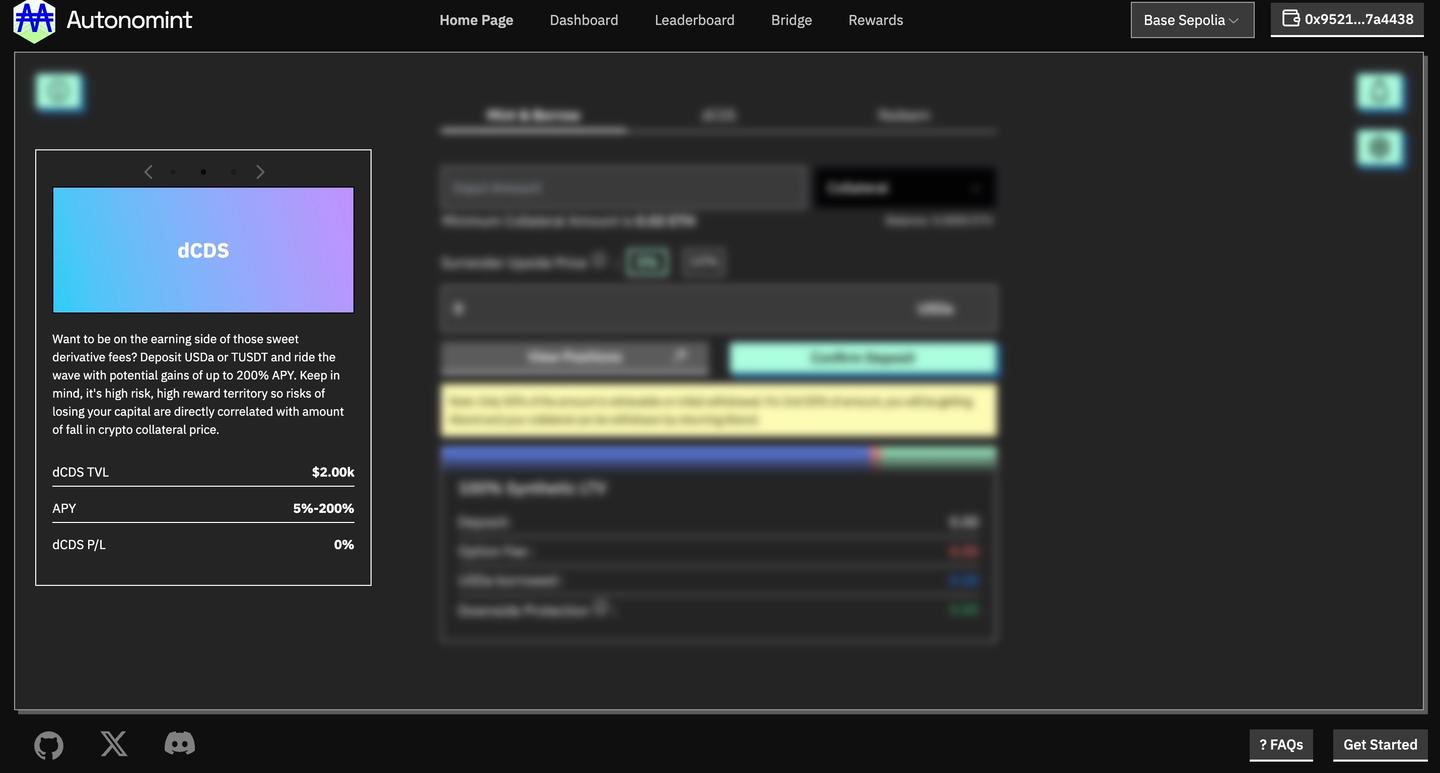
Task: Choose the 5% surrender upside option
Action: coord(647,262)
